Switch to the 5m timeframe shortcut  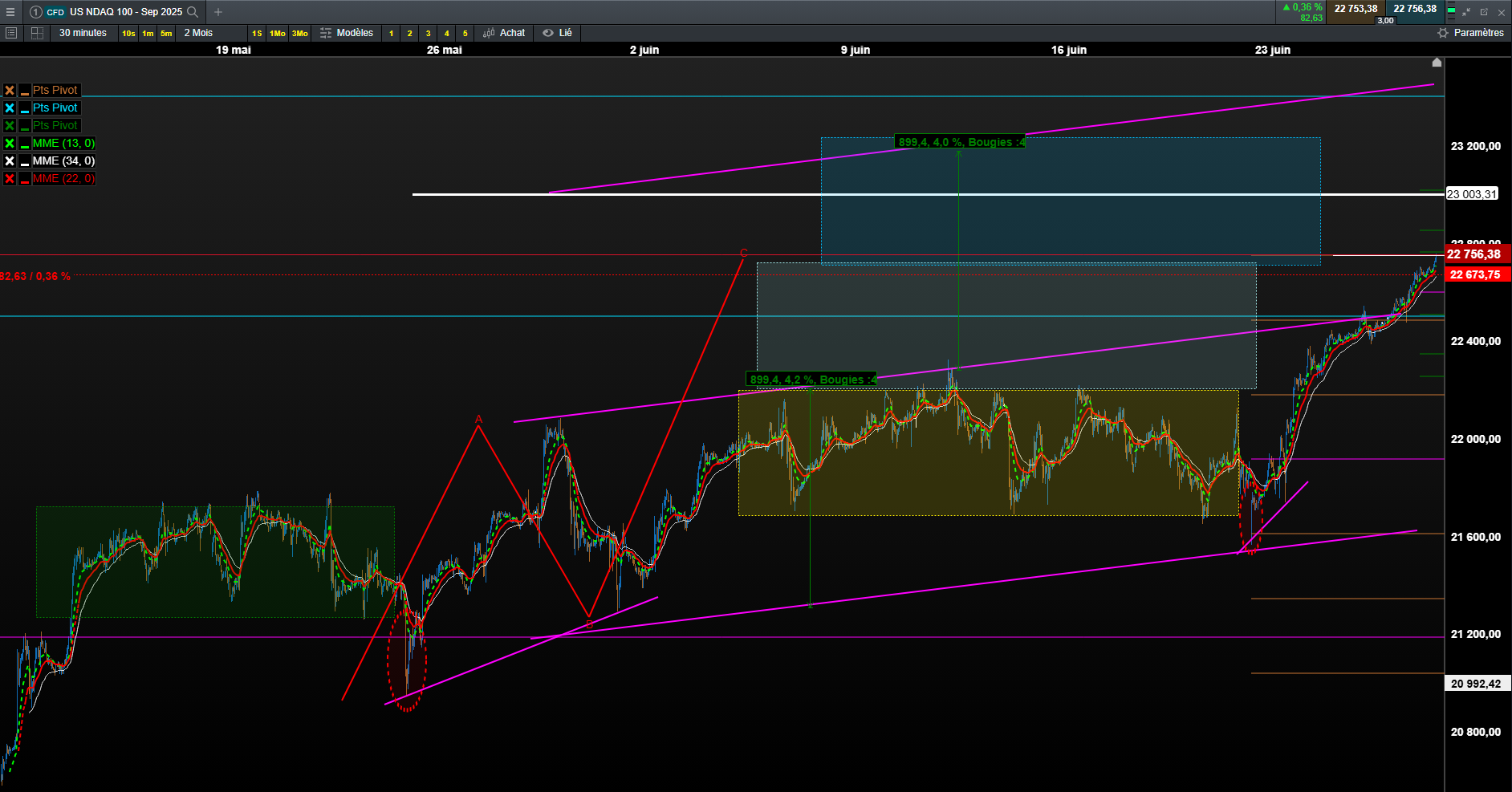coord(166,34)
